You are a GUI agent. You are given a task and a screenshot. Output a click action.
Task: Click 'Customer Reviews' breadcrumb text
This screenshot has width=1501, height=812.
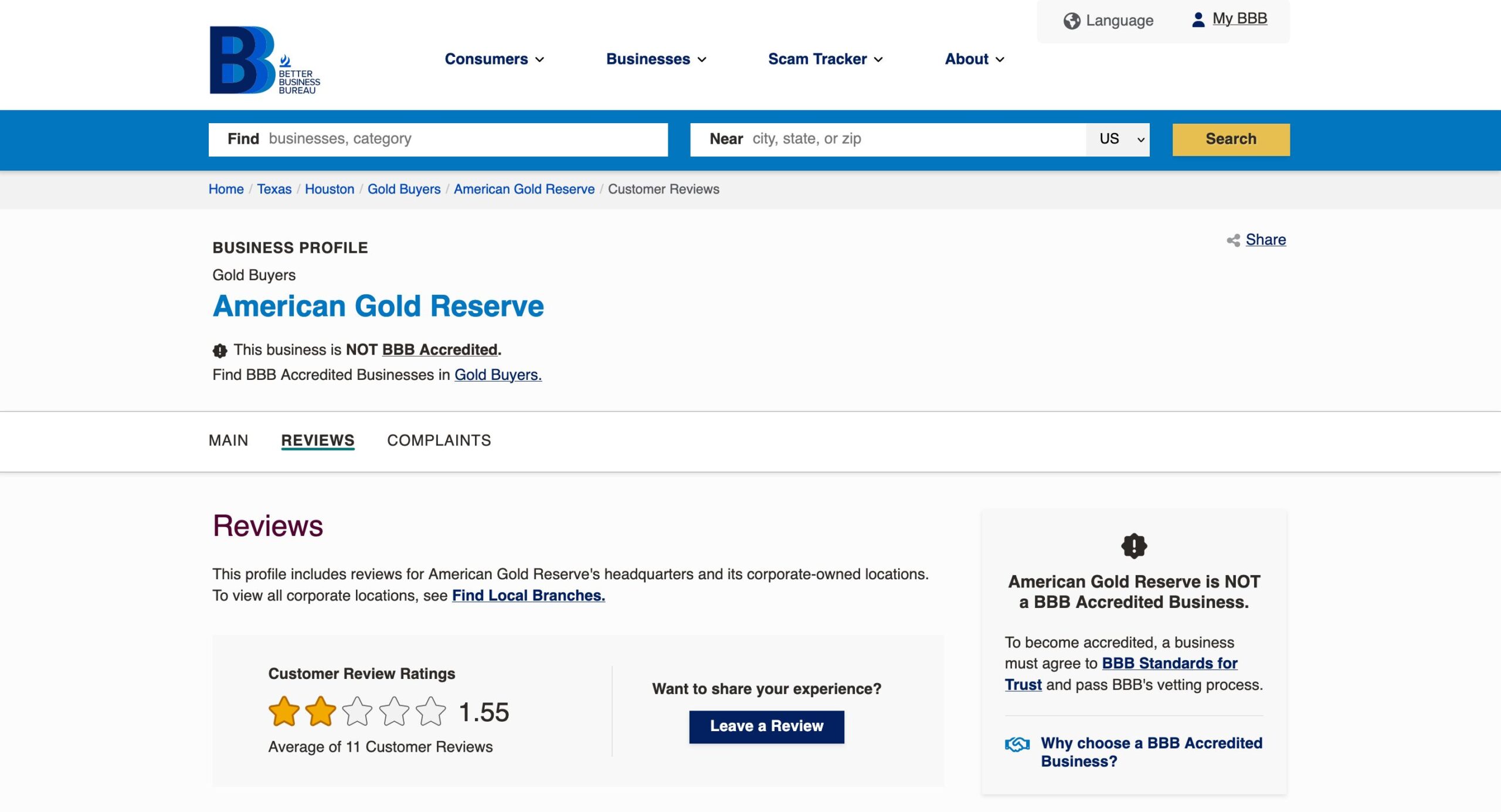[663, 189]
